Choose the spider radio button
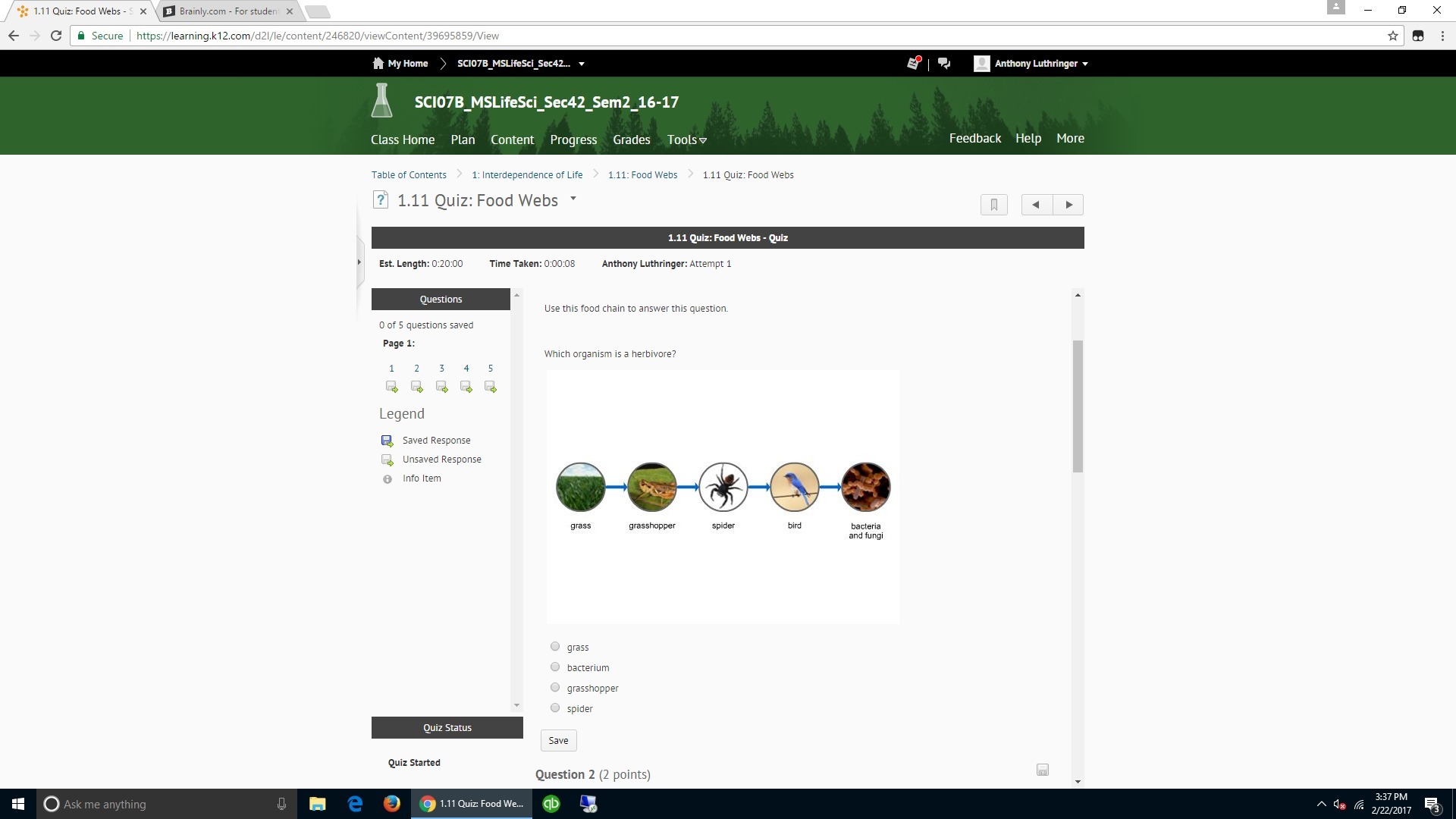Screen dimensions: 1456x819 click(x=555, y=708)
